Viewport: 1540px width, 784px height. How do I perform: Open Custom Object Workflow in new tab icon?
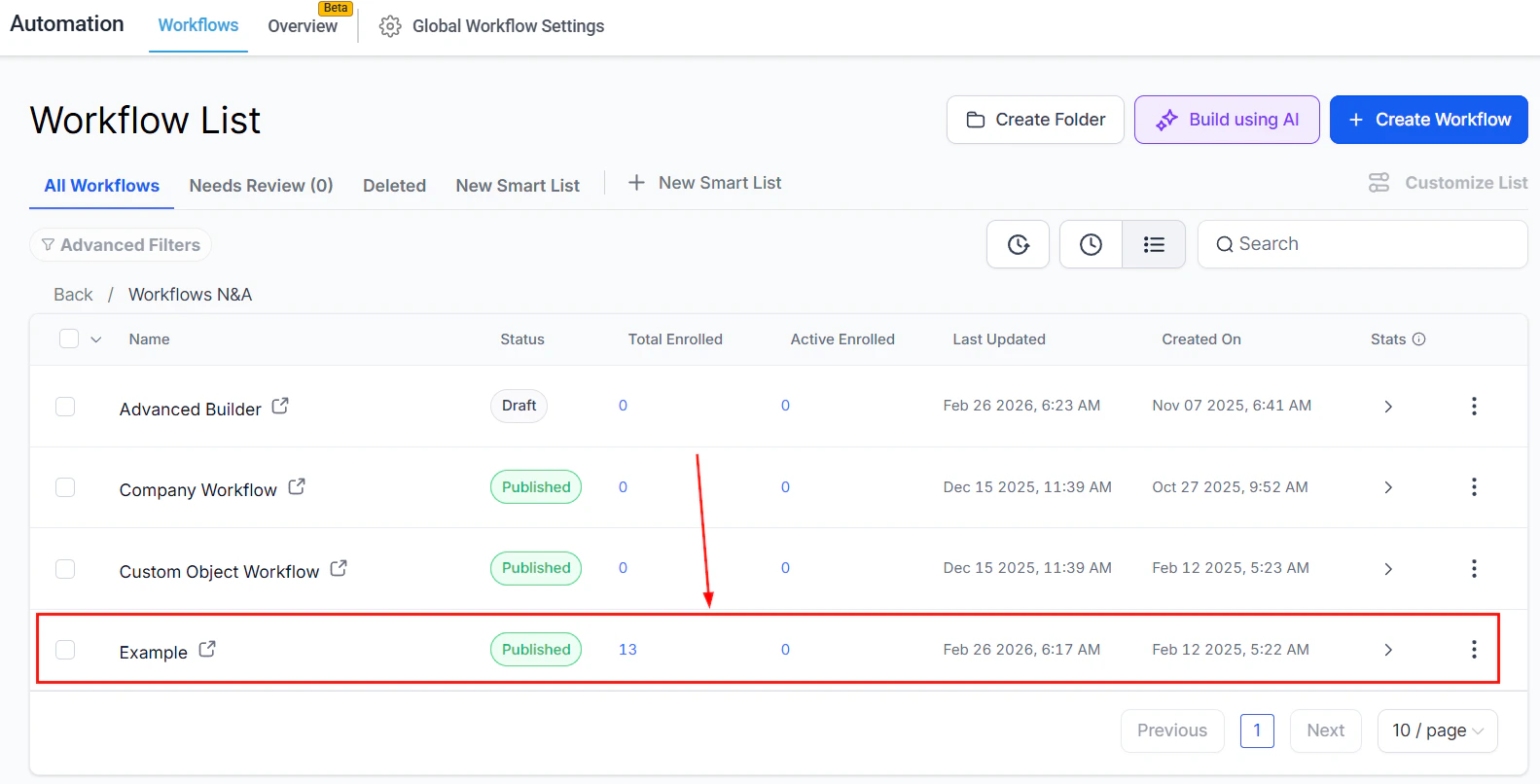click(x=339, y=568)
